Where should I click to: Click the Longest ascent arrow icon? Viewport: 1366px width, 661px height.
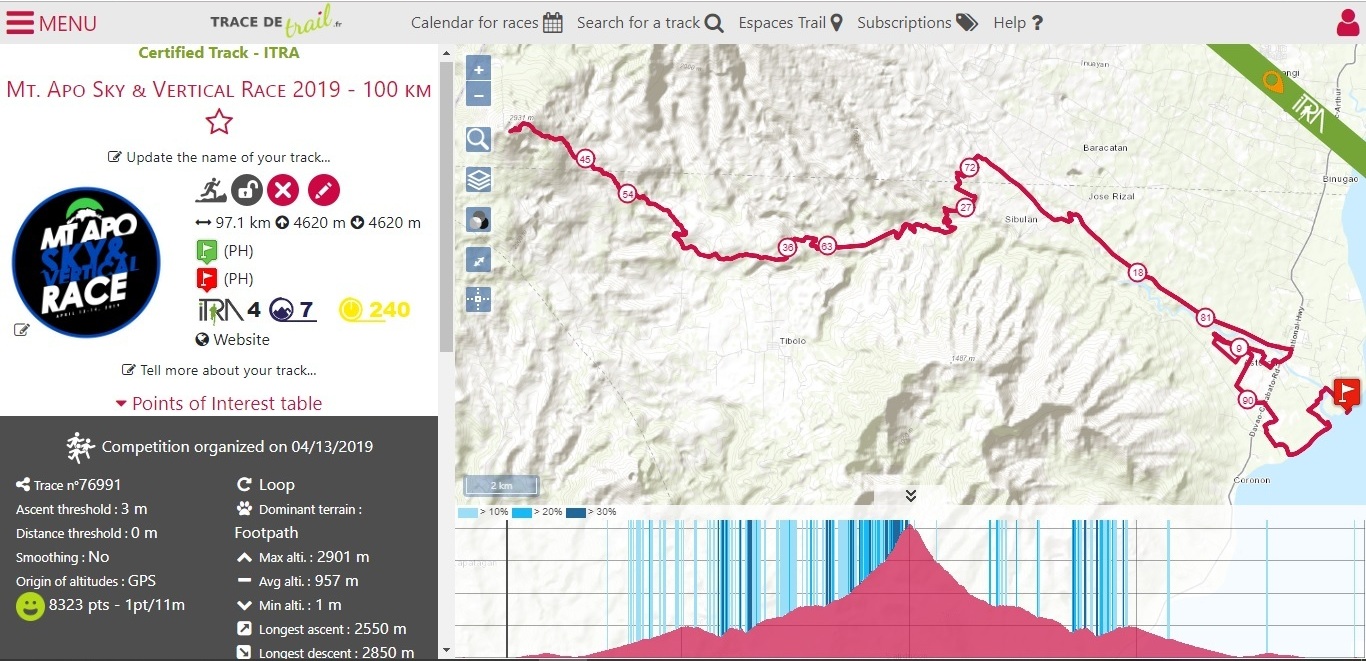244,629
